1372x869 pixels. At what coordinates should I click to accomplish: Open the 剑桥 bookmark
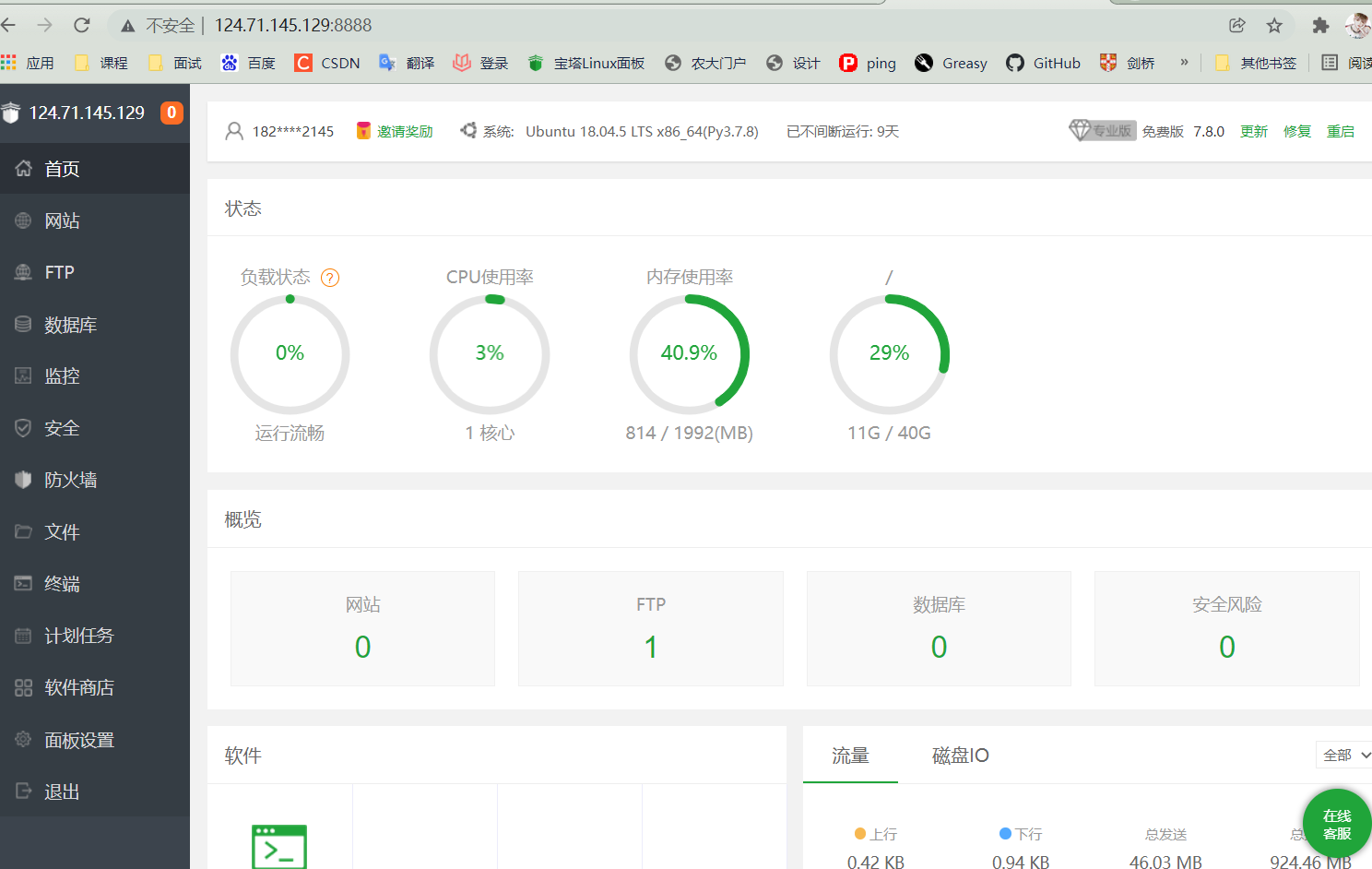tap(1128, 63)
